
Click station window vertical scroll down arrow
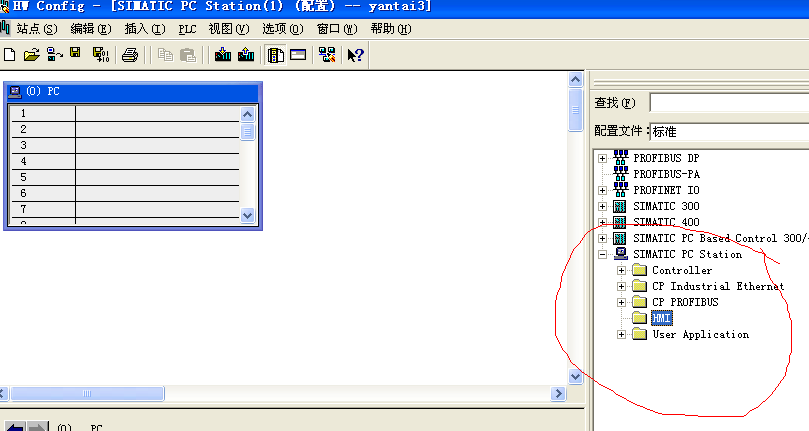tap(575, 376)
